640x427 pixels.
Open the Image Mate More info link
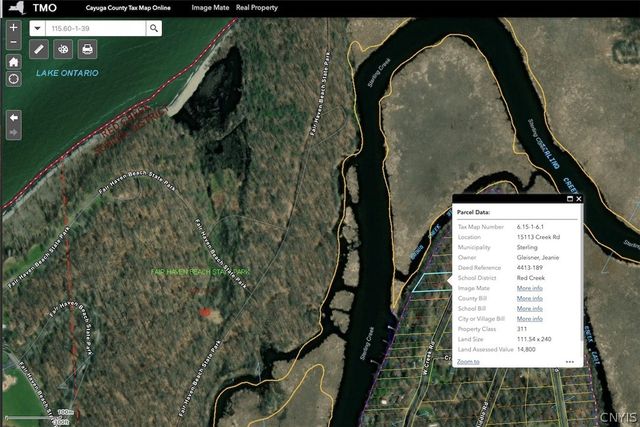tap(529, 288)
